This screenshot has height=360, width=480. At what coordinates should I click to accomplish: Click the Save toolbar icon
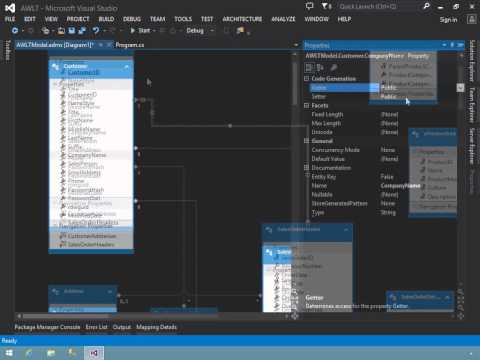coord(72,31)
